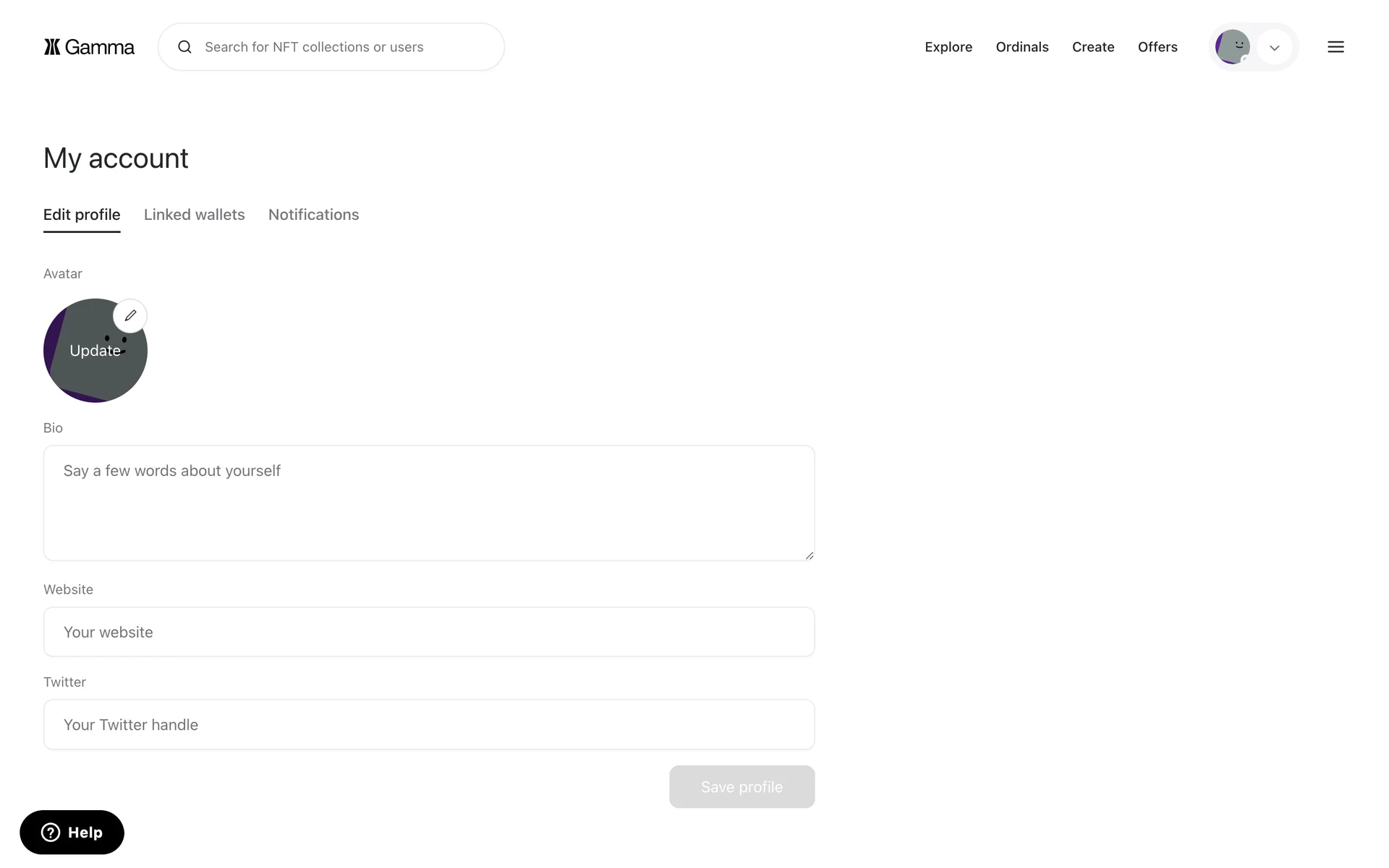1389x868 pixels.
Task: Open the hamburger menu icon
Action: (x=1335, y=47)
